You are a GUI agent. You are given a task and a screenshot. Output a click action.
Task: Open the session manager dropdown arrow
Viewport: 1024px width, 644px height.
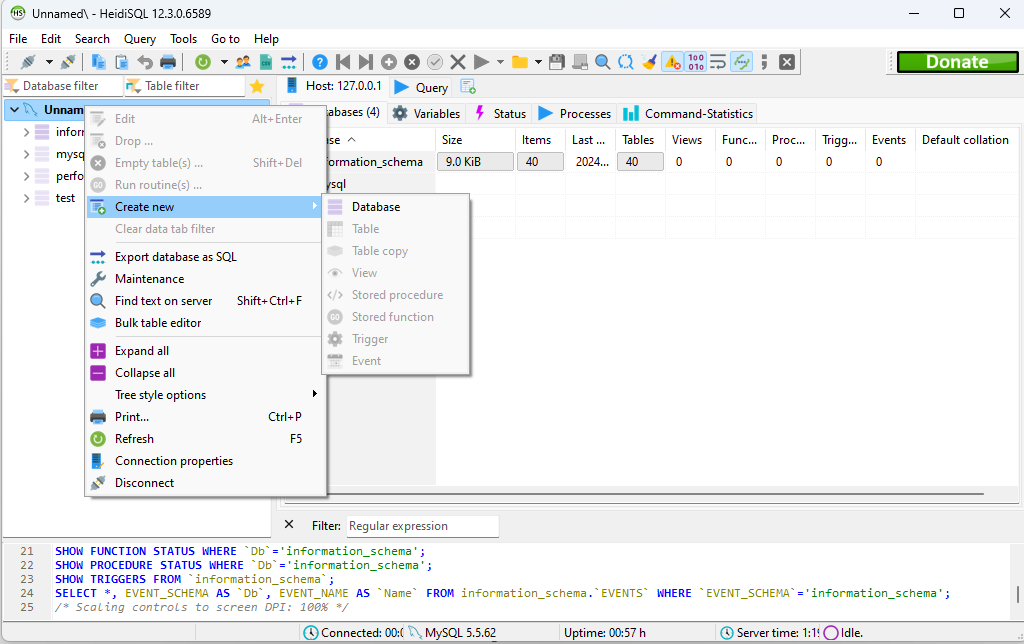(x=49, y=62)
